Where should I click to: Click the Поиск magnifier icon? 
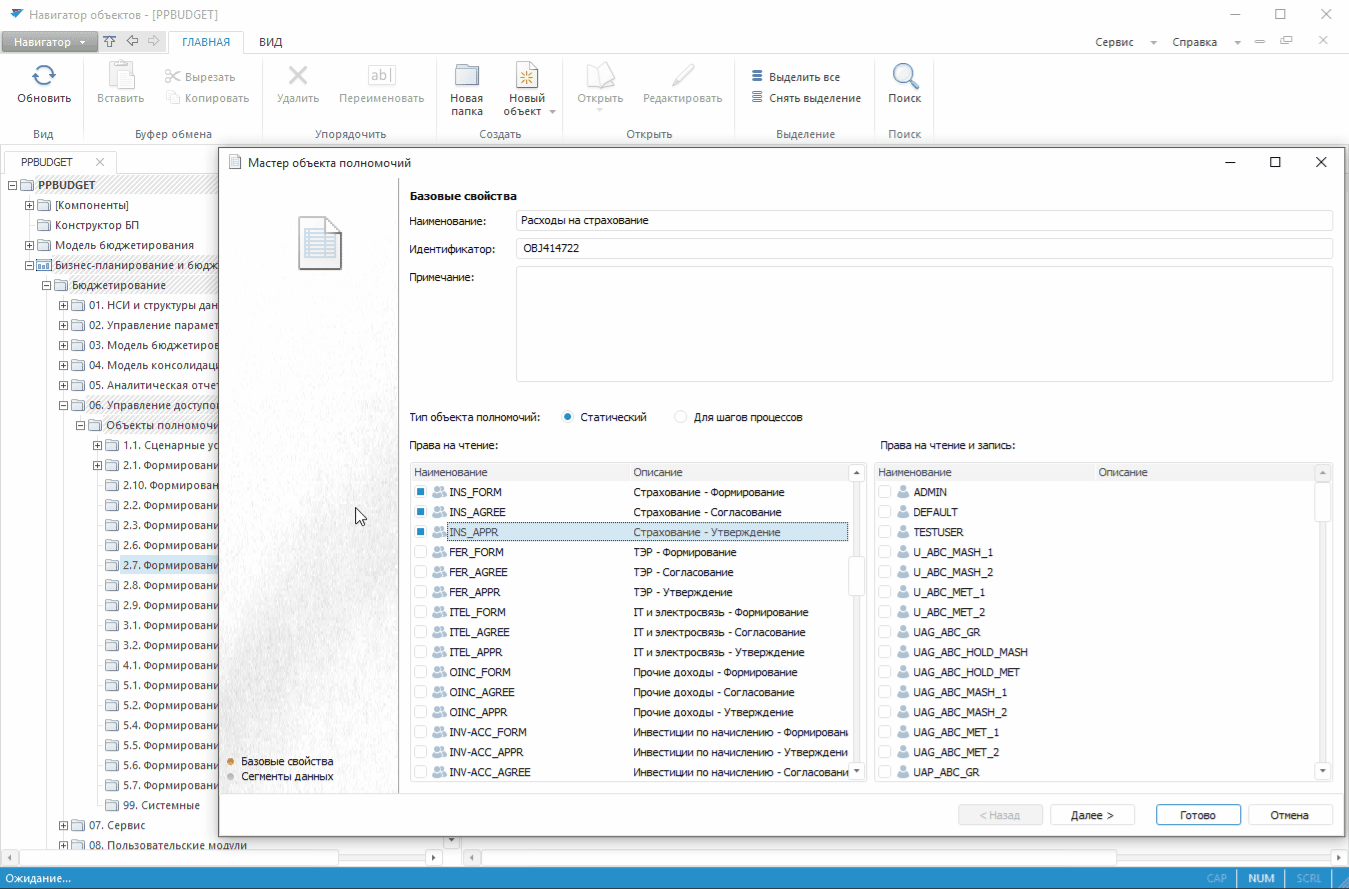(x=904, y=76)
